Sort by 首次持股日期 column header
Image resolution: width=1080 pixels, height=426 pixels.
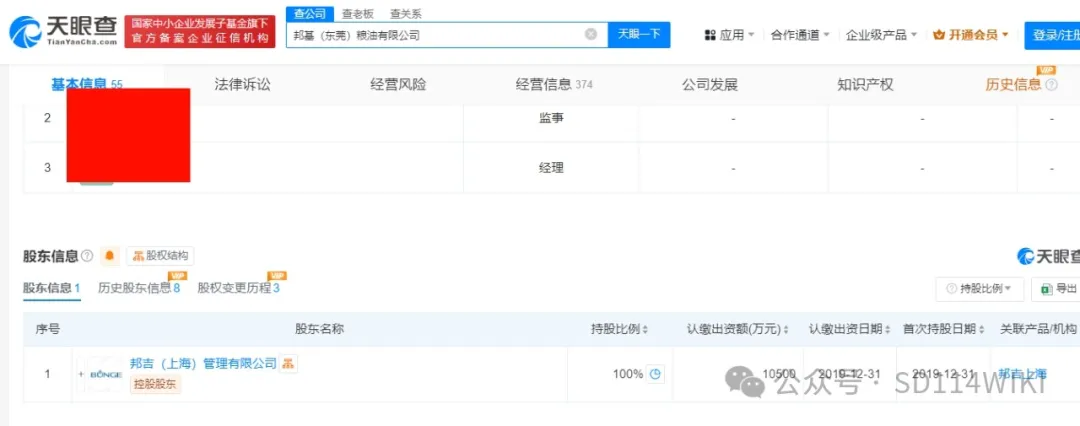944,329
